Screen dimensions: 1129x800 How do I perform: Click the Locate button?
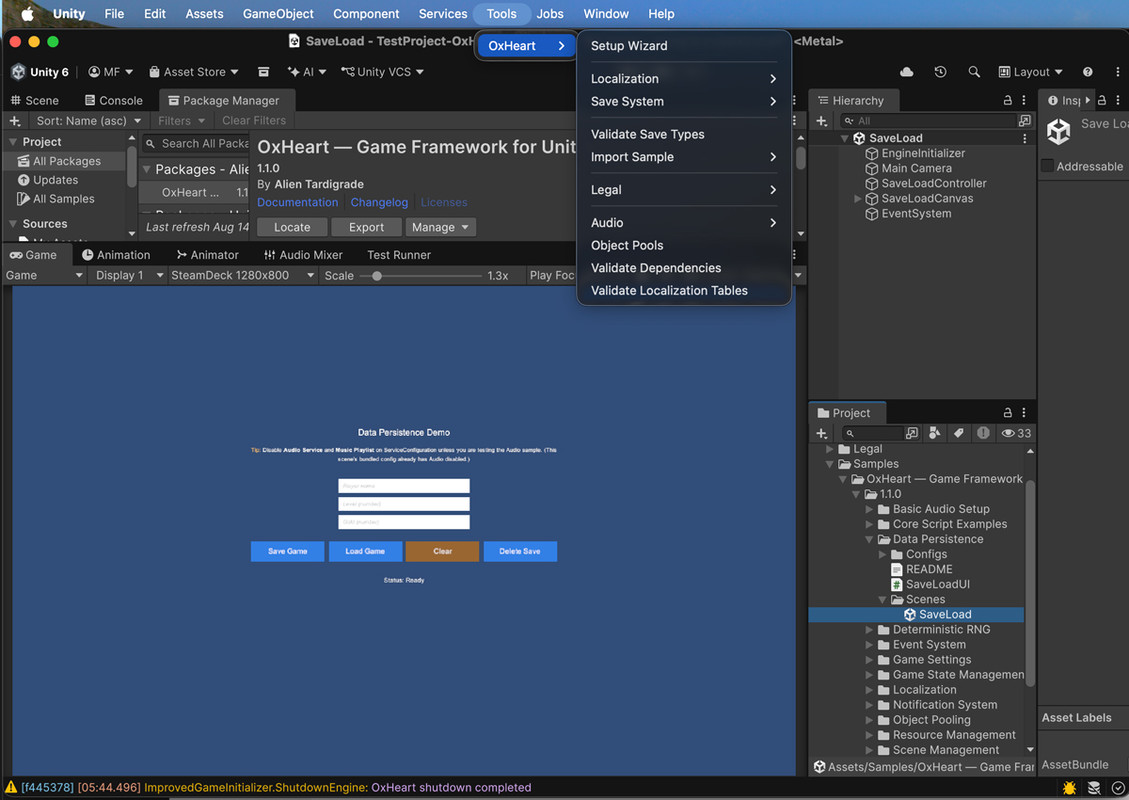tap(292, 228)
